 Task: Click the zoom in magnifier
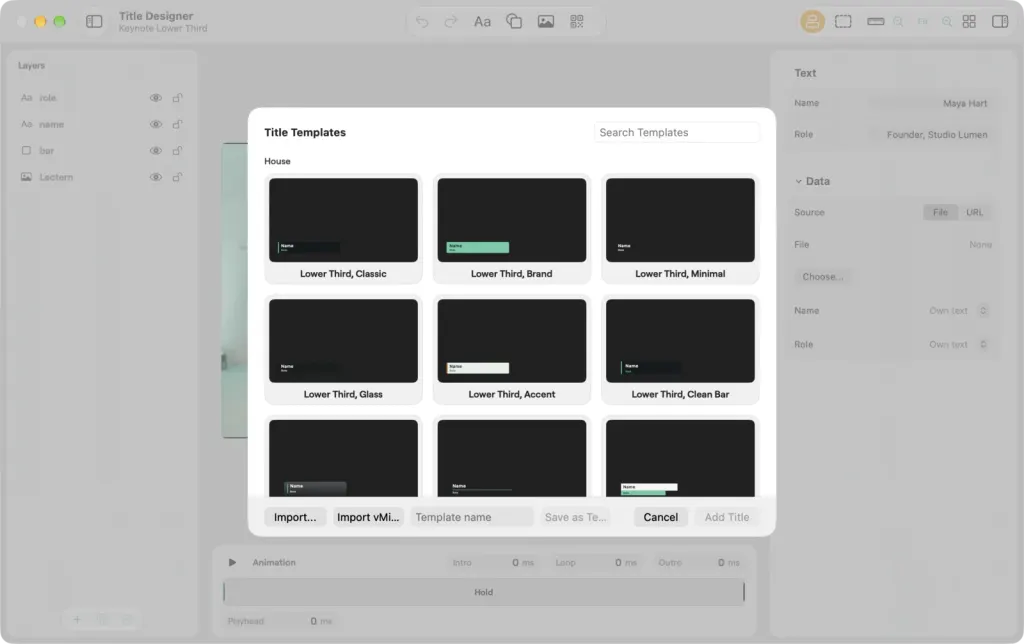[x=946, y=22]
